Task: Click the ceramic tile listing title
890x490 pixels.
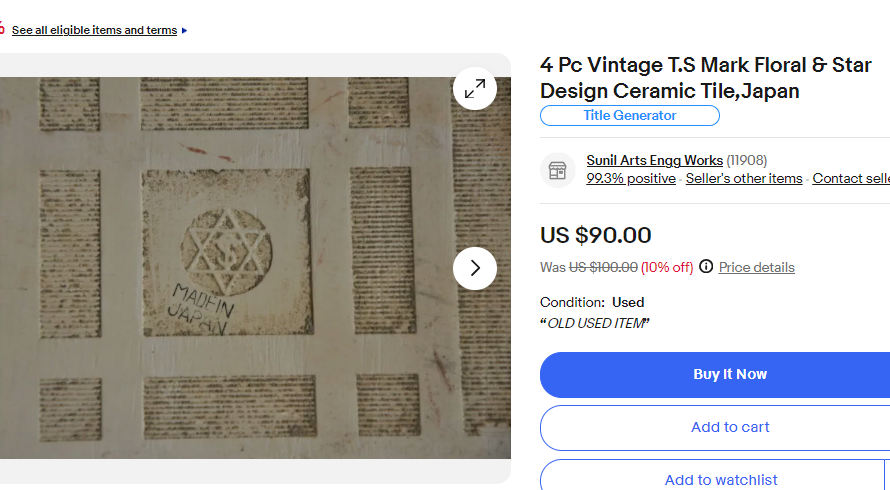Action: (x=705, y=78)
